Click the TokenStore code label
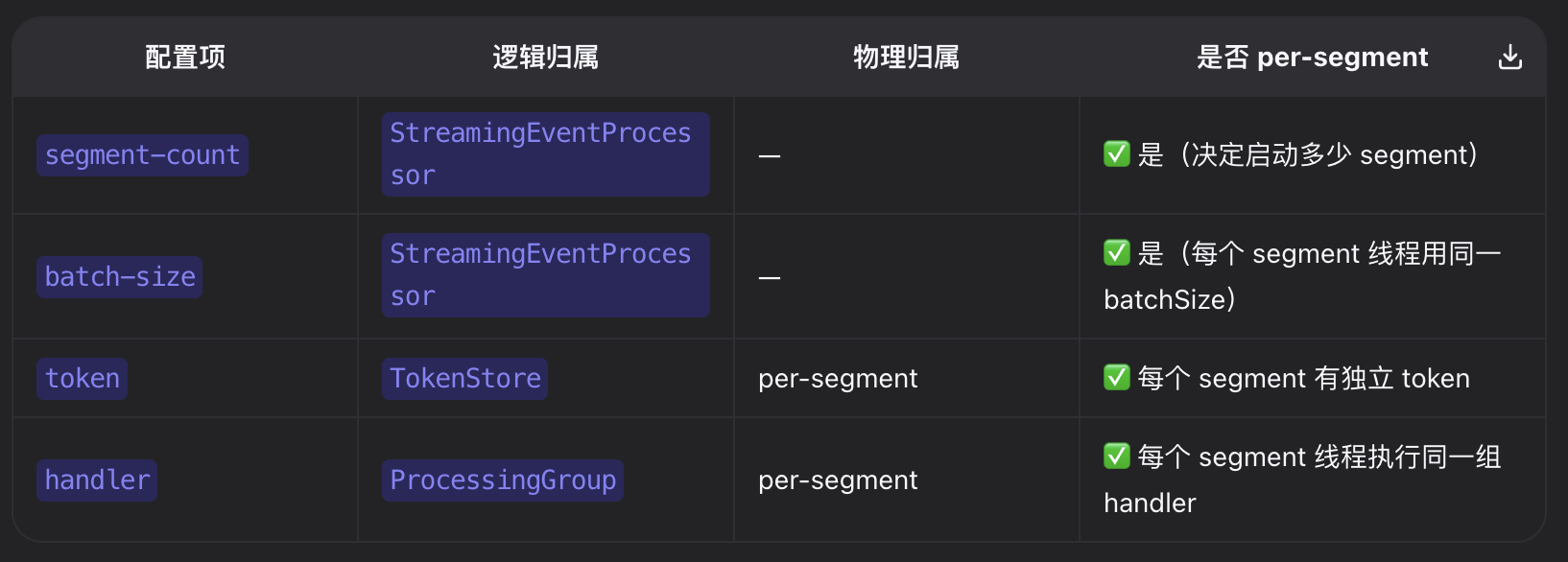1568x562 pixels. tap(465, 379)
